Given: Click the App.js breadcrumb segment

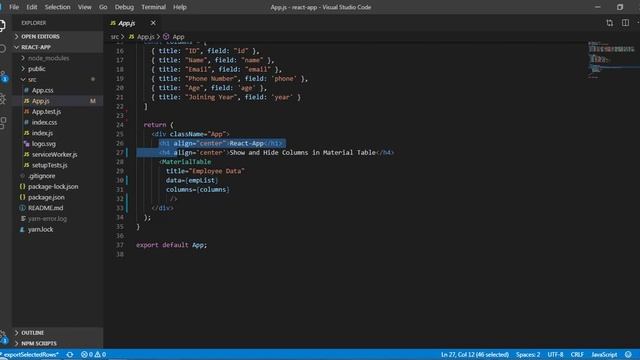Looking at the screenshot, I should [x=142, y=37].
